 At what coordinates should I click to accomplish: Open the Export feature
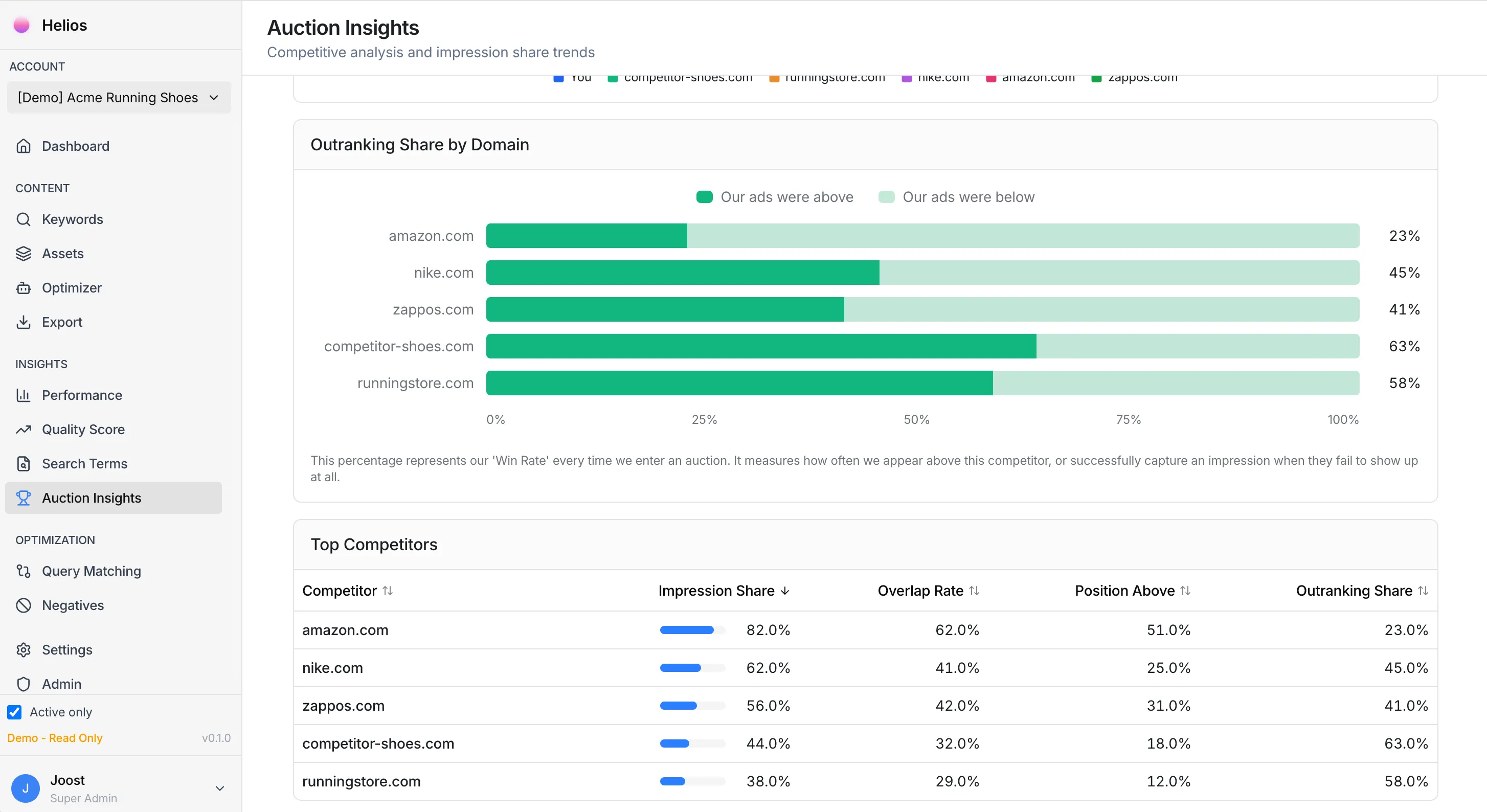pos(61,322)
